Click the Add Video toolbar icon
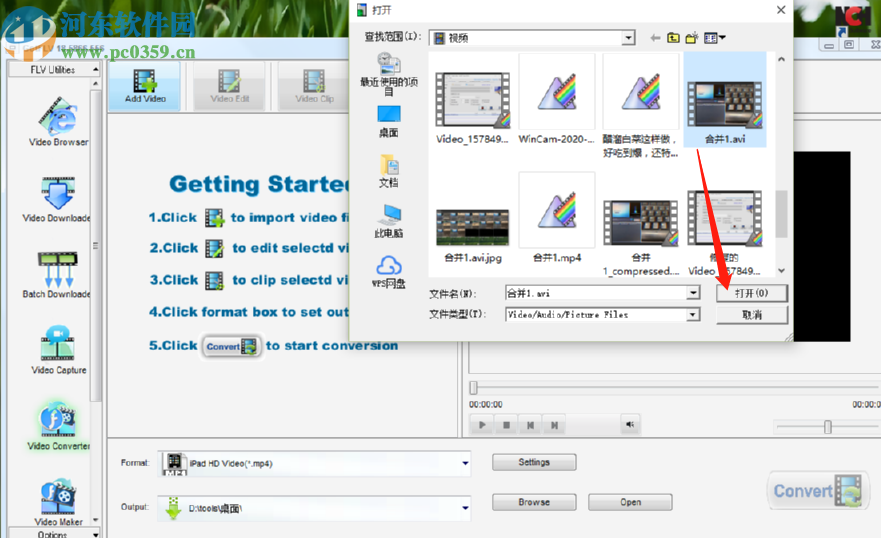Viewport: 881px width, 538px height. coord(144,86)
